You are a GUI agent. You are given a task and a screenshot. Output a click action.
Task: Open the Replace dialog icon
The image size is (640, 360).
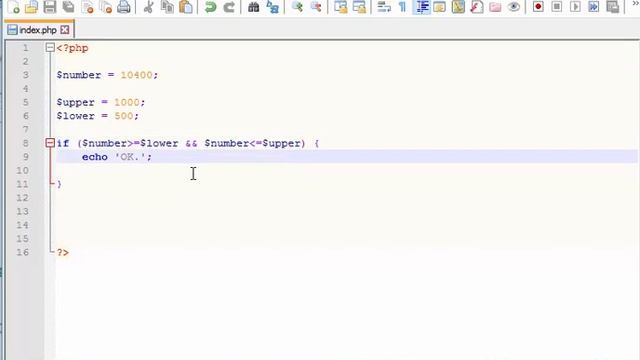272,7
